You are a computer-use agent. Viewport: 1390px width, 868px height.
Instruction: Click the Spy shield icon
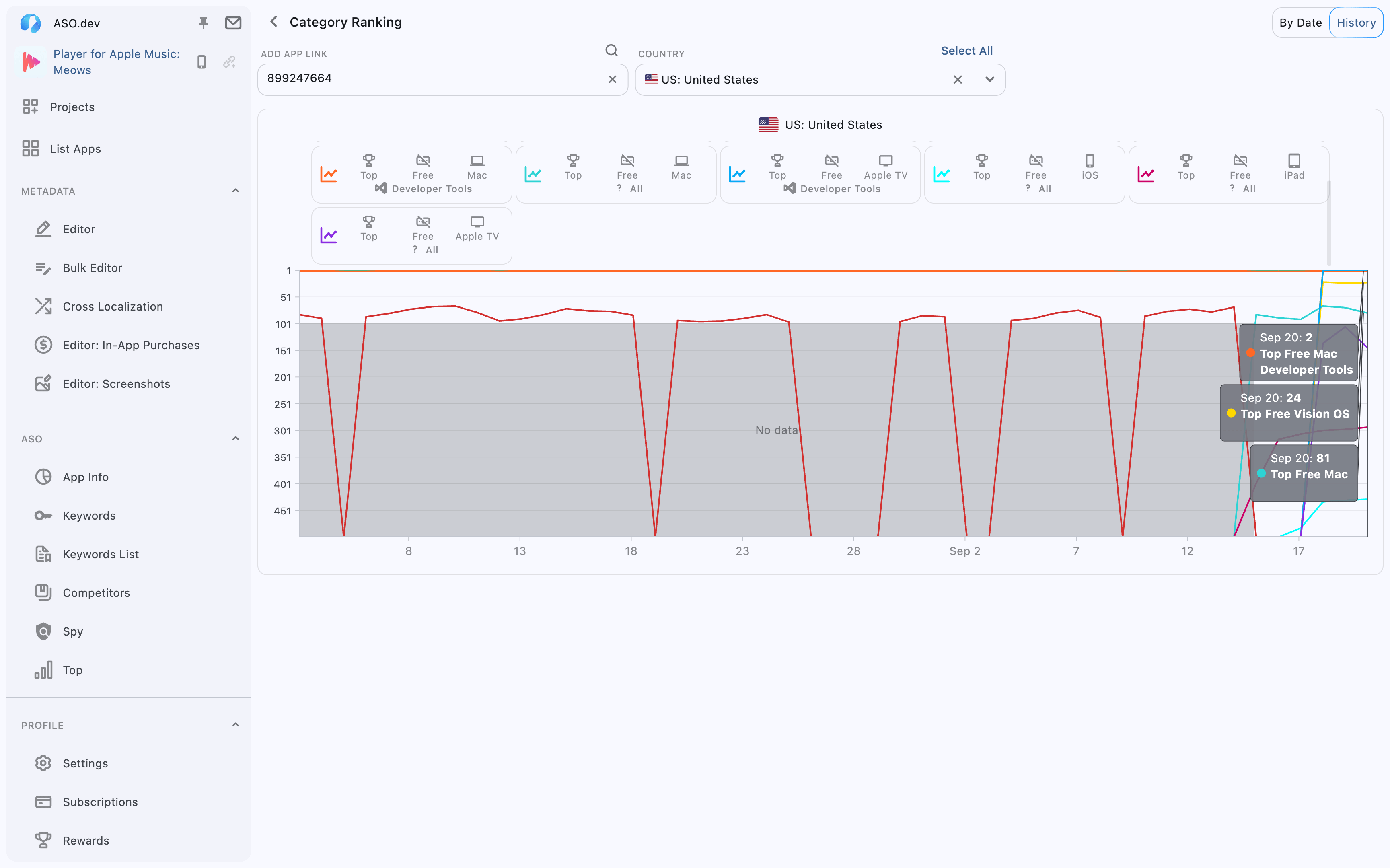43,631
